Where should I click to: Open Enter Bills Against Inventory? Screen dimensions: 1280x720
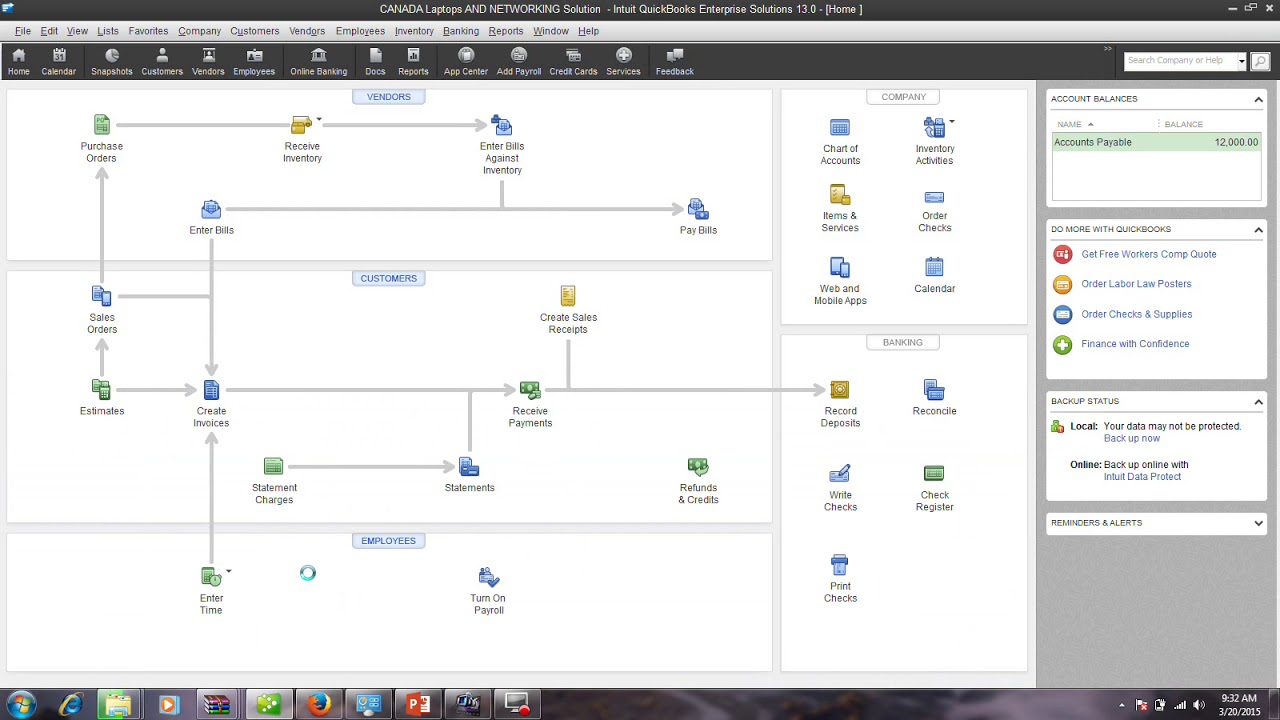502,125
